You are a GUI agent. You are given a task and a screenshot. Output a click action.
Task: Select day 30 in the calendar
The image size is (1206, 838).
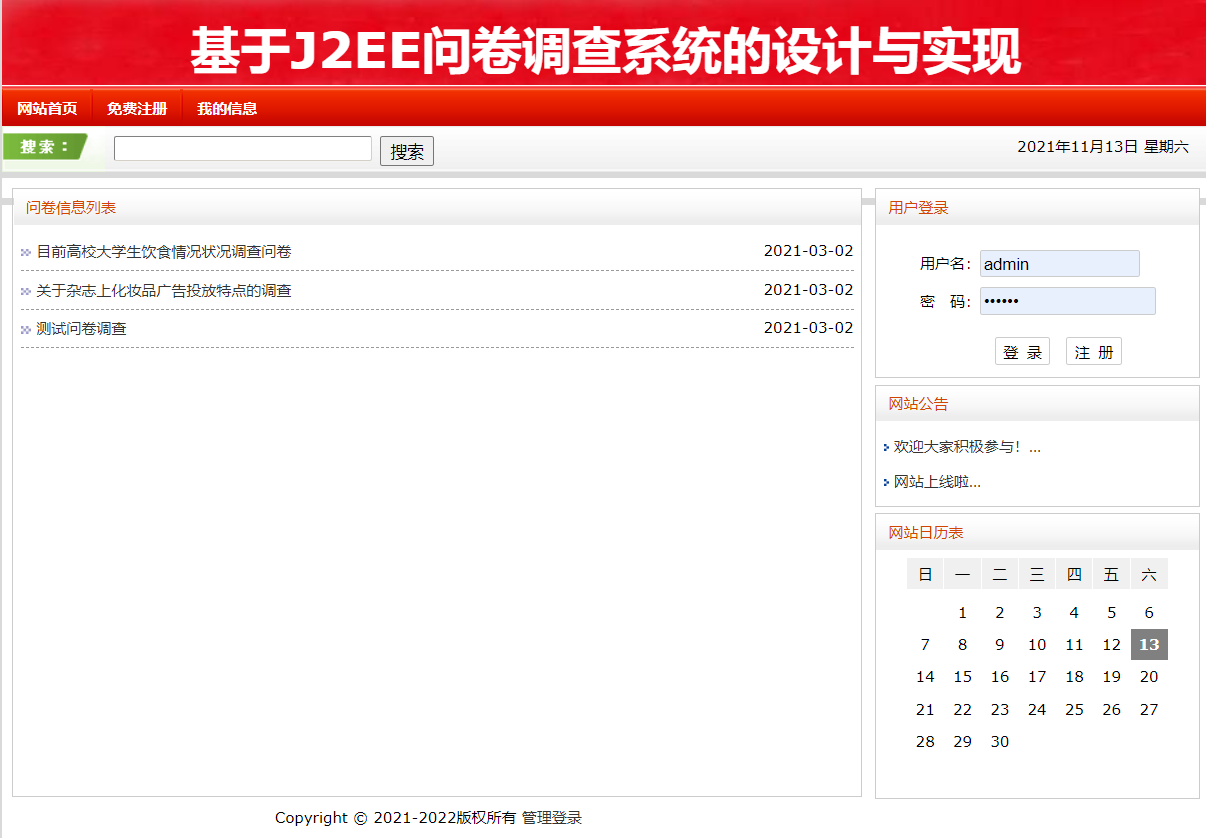click(x=1000, y=742)
